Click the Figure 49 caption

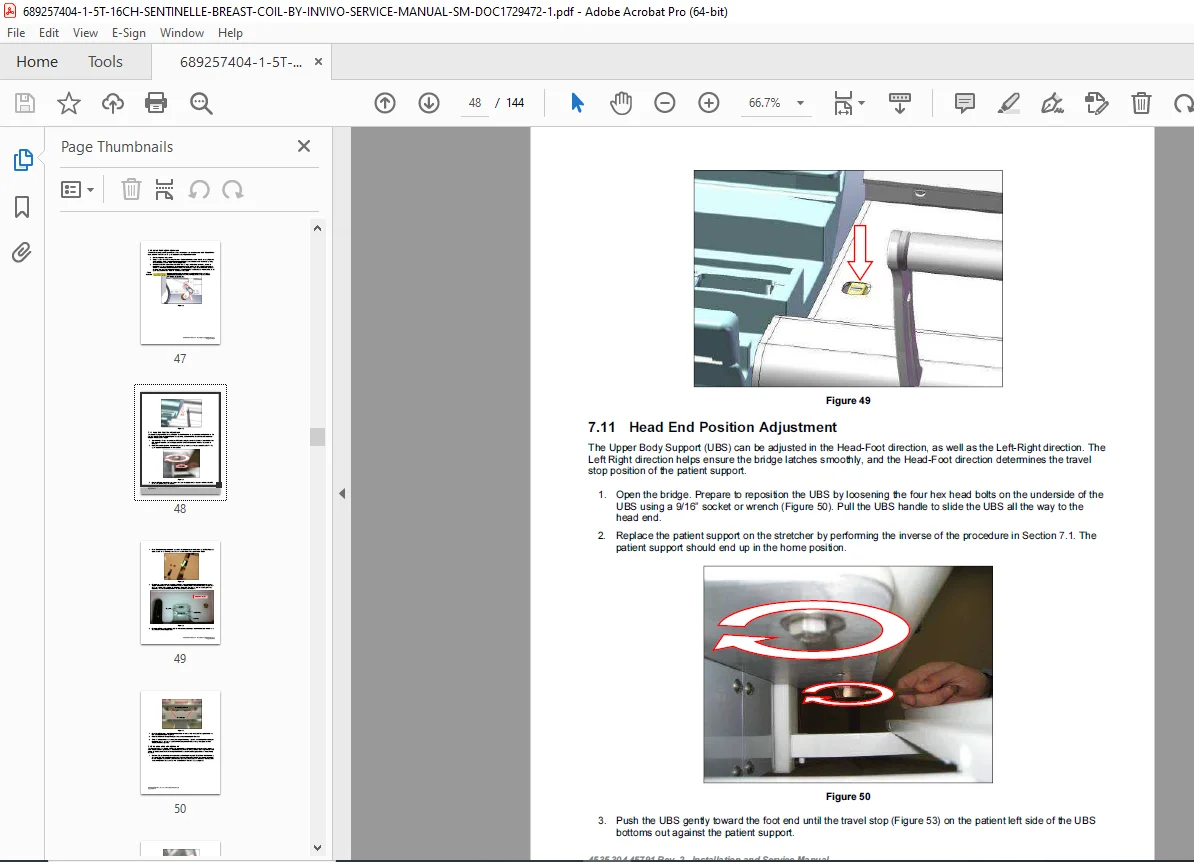coord(848,401)
